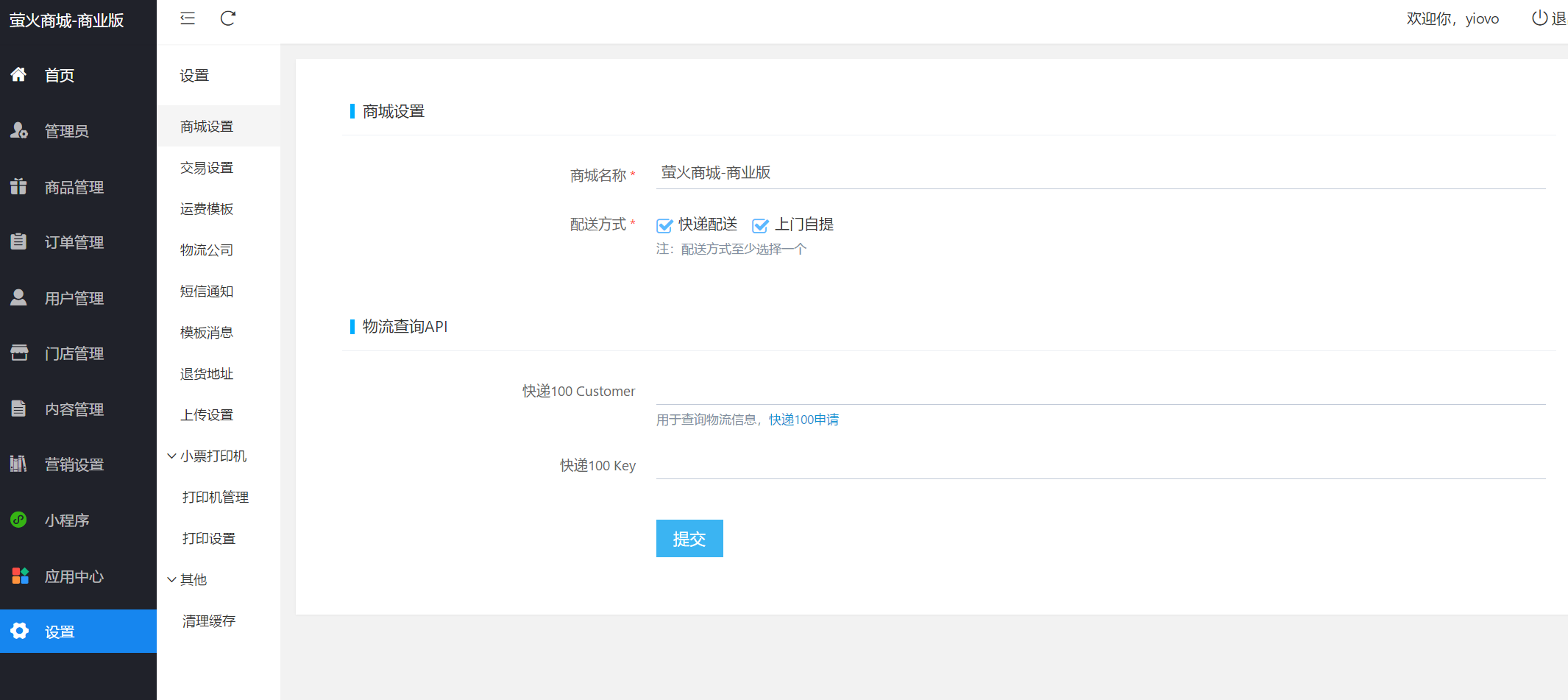The width and height of the screenshot is (1568, 700).
Task: Open 清理缓存 menu item
Action: (x=209, y=621)
